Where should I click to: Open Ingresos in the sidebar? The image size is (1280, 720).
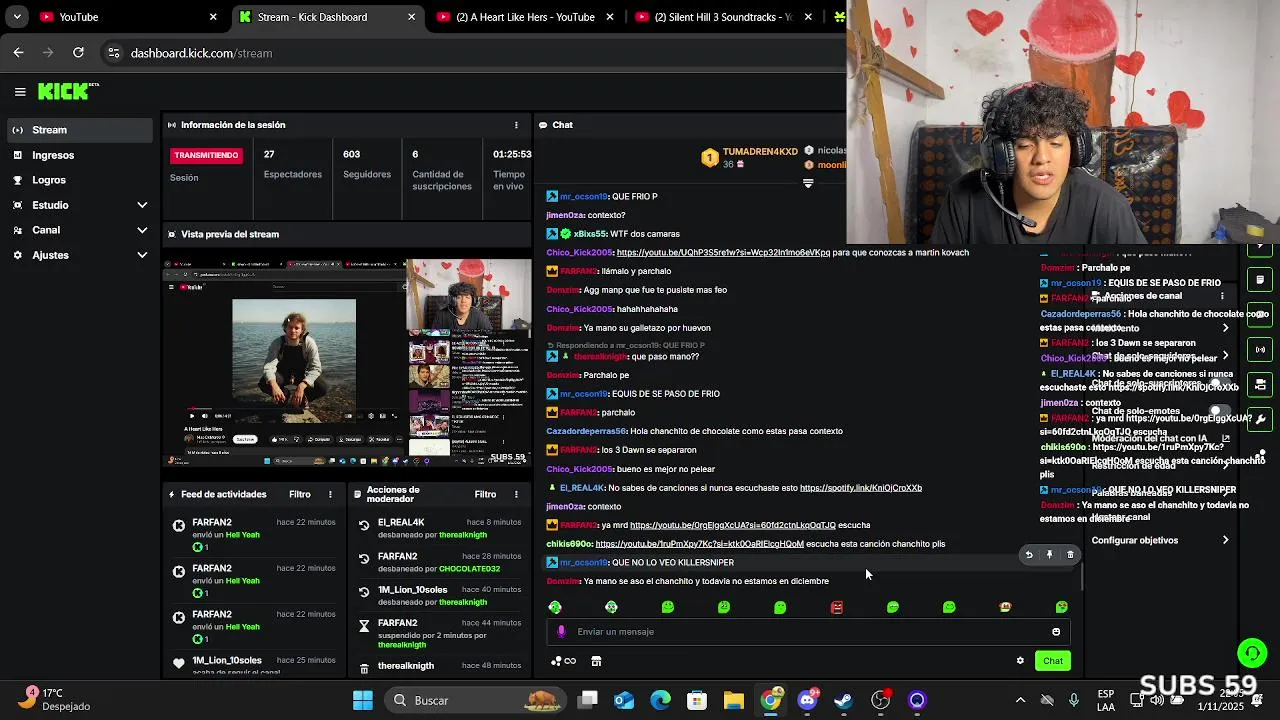pos(80,155)
